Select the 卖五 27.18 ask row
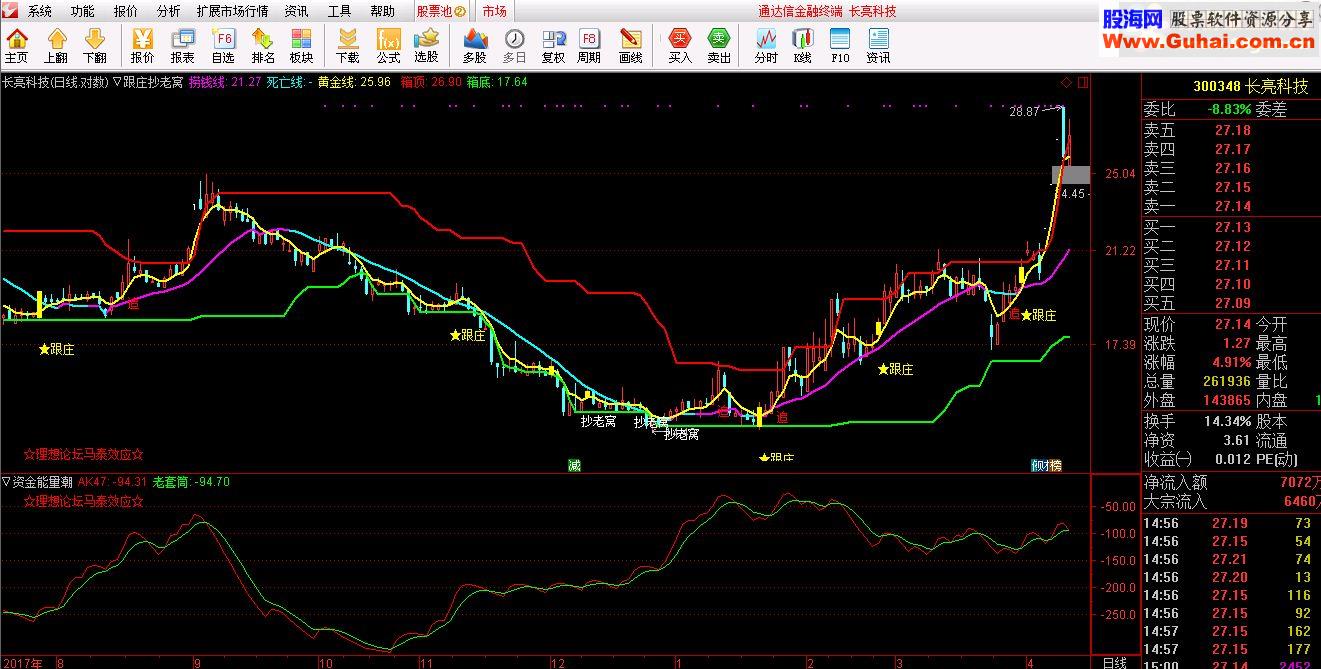The height and width of the screenshot is (669, 1321). tap(1231, 130)
